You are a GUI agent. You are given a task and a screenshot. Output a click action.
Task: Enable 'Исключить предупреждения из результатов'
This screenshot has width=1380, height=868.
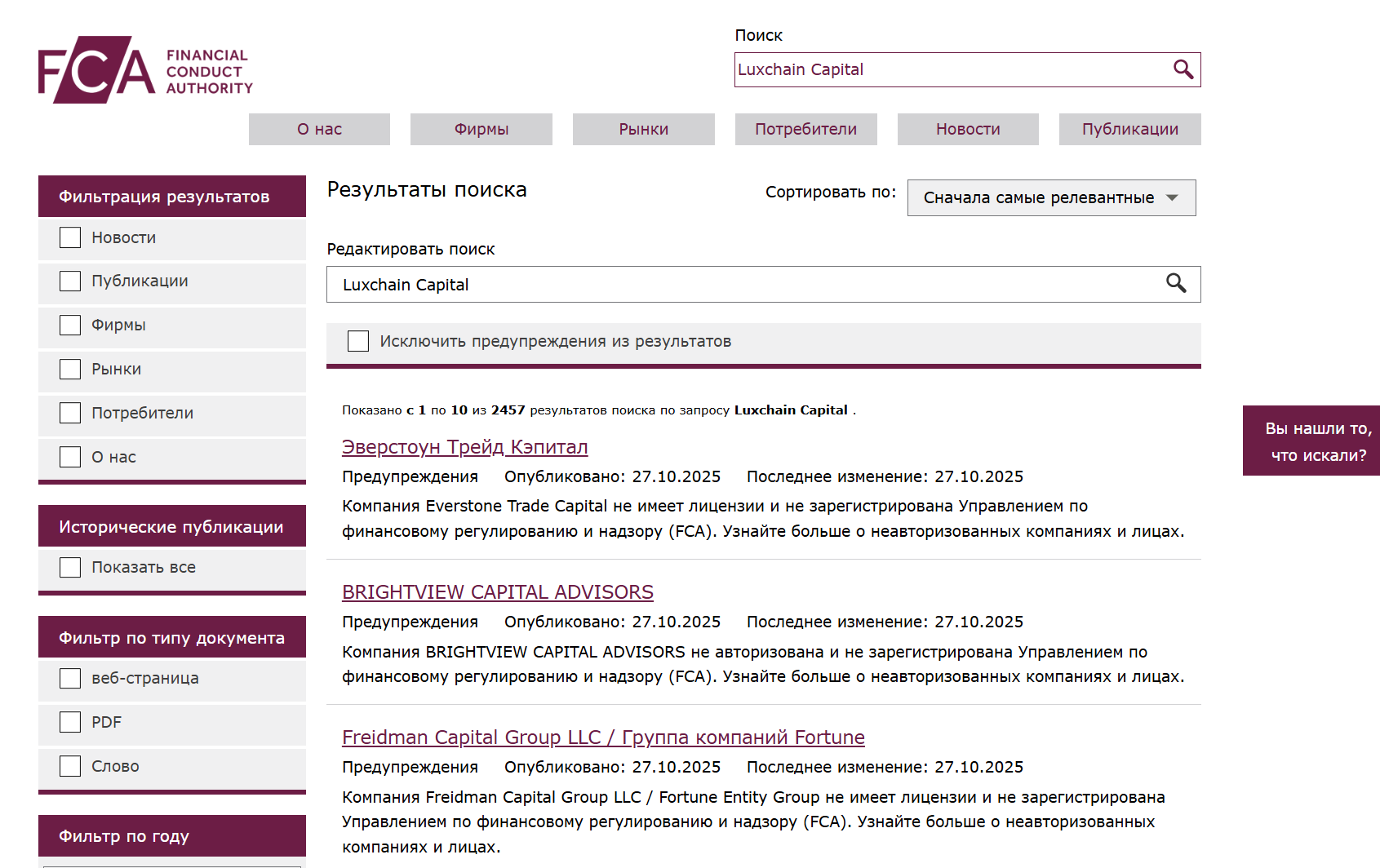pyautogui.click(x=357, y=340)
